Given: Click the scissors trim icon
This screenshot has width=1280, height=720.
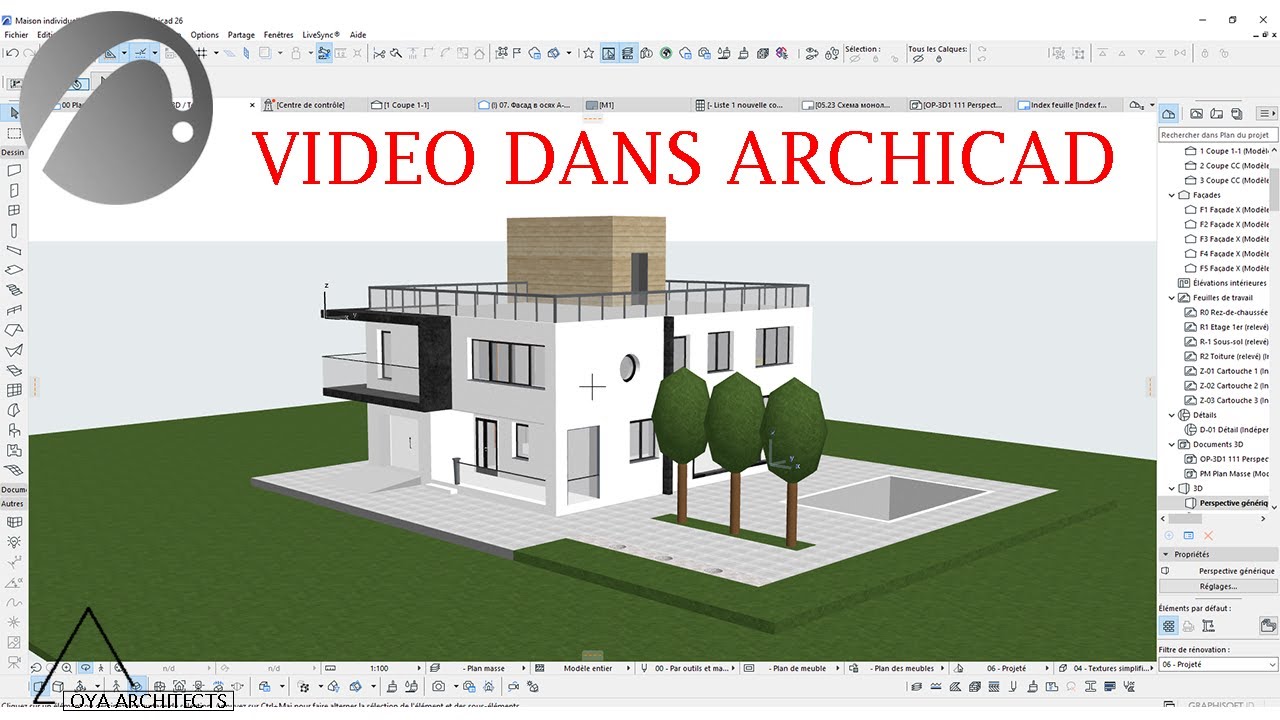Looking at the screenshot, I should [x=380, y=53].
